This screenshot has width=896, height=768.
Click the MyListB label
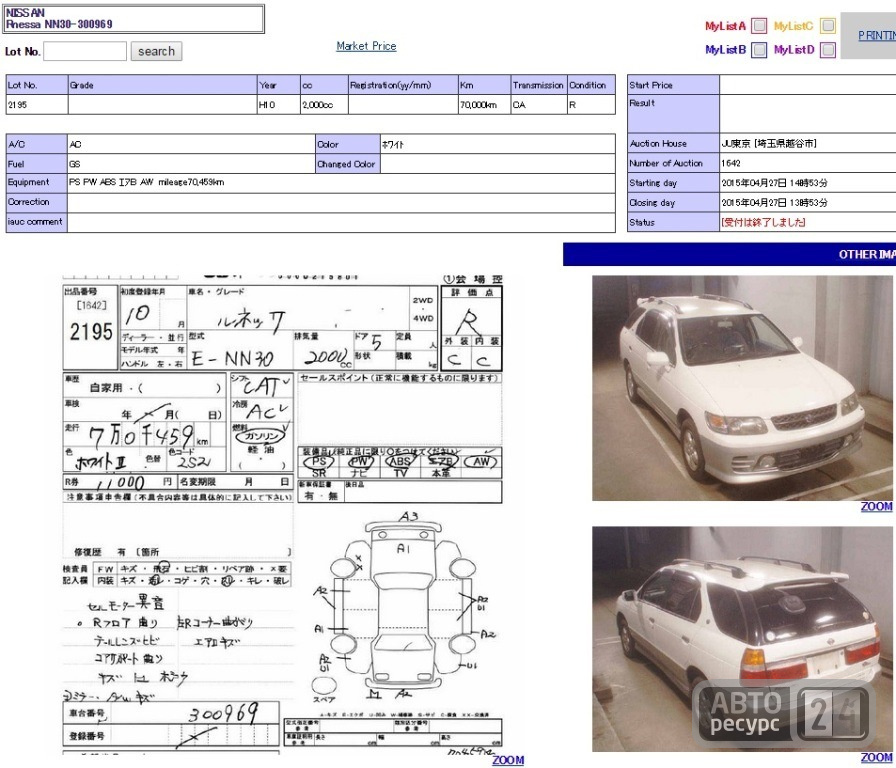point(725,50)
